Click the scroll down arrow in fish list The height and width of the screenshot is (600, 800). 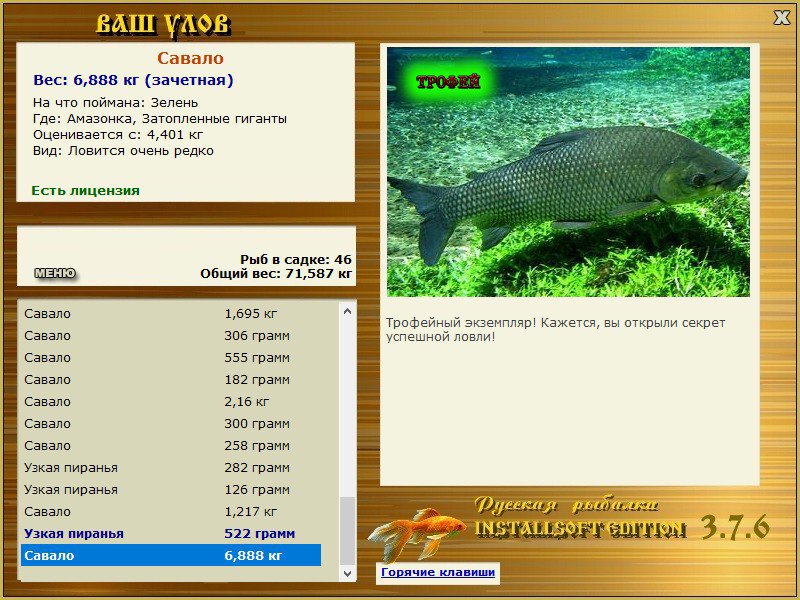pos(347,573)
